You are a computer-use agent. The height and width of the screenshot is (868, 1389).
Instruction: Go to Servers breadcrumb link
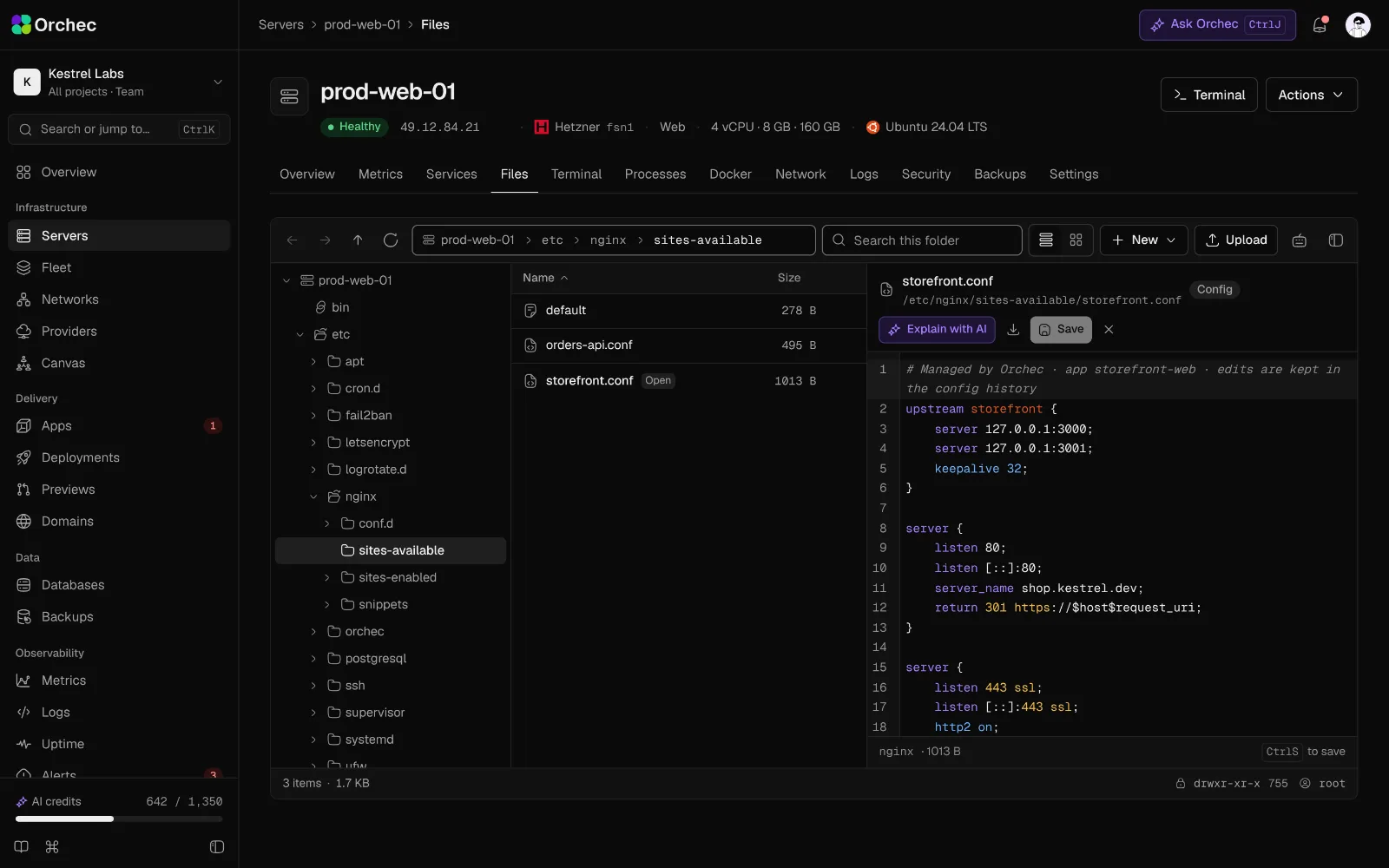[281, 24]
